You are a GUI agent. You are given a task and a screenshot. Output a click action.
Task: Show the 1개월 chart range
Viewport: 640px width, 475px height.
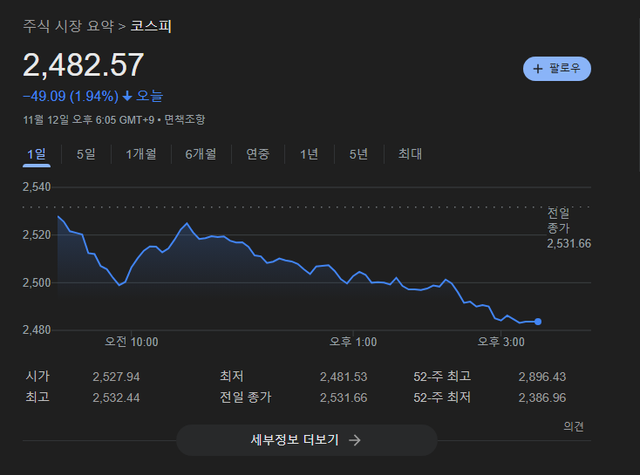[141, 154]
